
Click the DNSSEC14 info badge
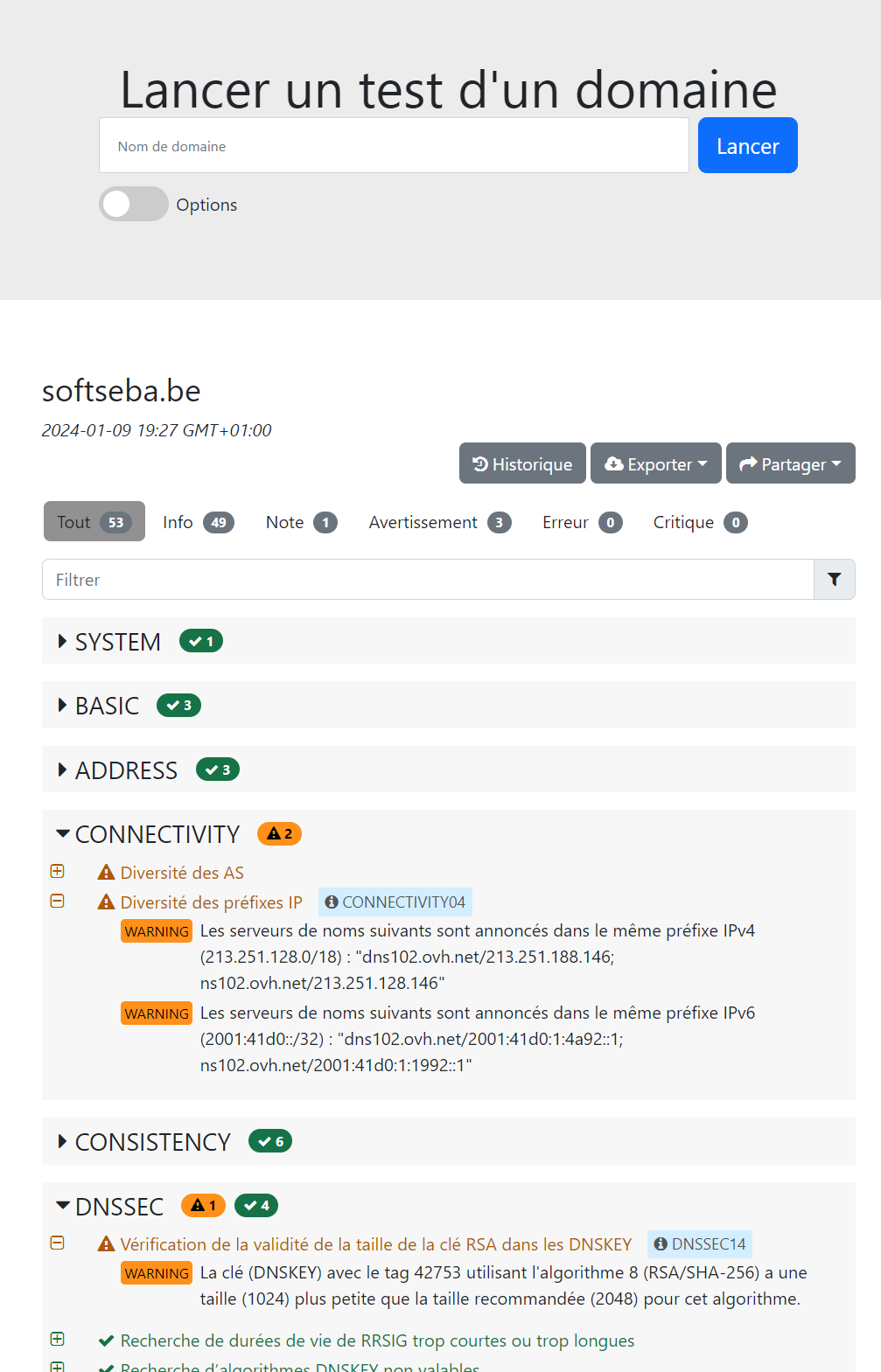tap(700, 1244)
